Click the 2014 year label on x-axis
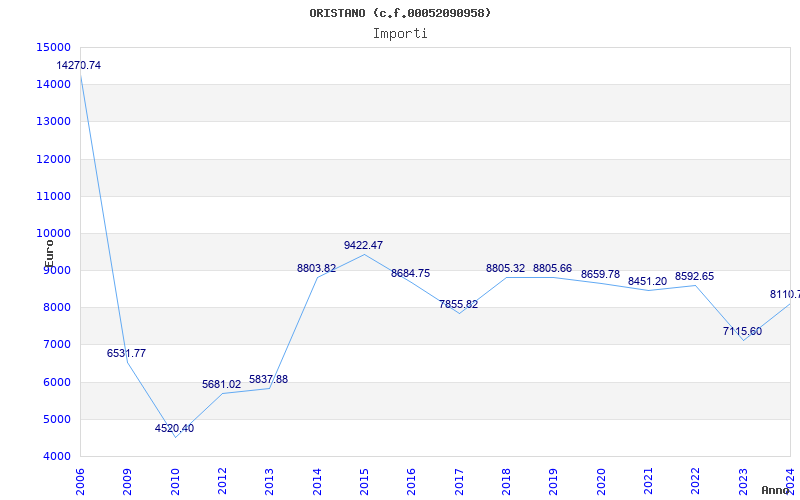Screen dimensions: 800x500 point(317,481)
